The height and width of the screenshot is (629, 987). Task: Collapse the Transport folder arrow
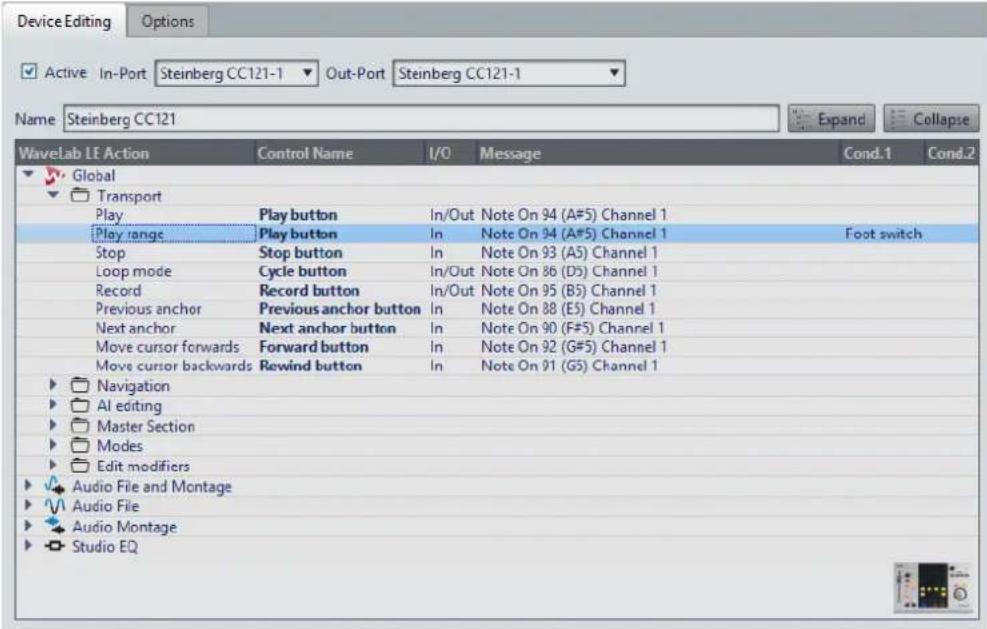[54, 195]
